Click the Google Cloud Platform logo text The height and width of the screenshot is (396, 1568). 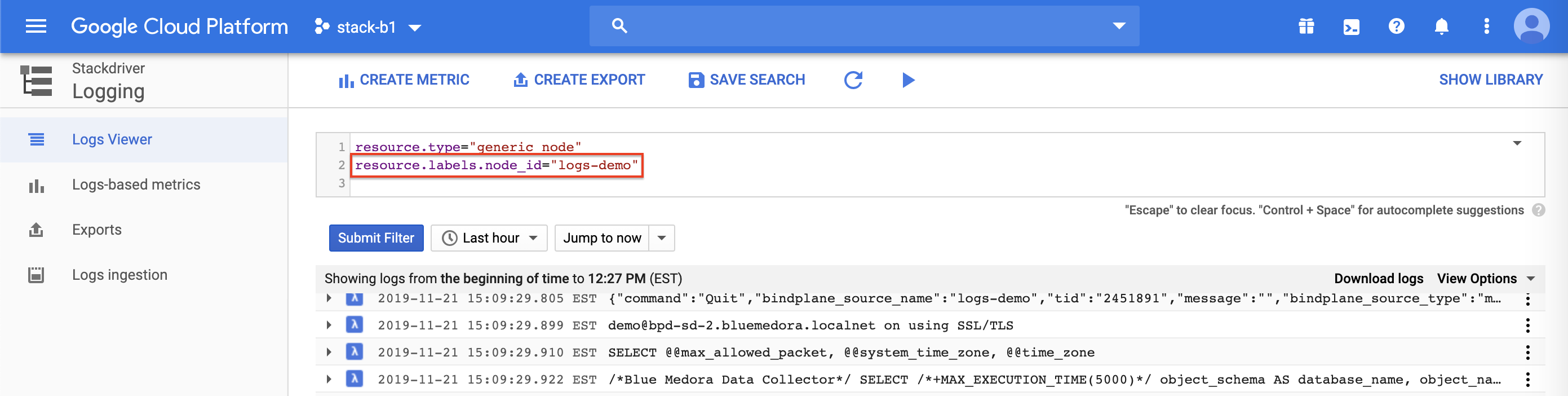(180, 26)
